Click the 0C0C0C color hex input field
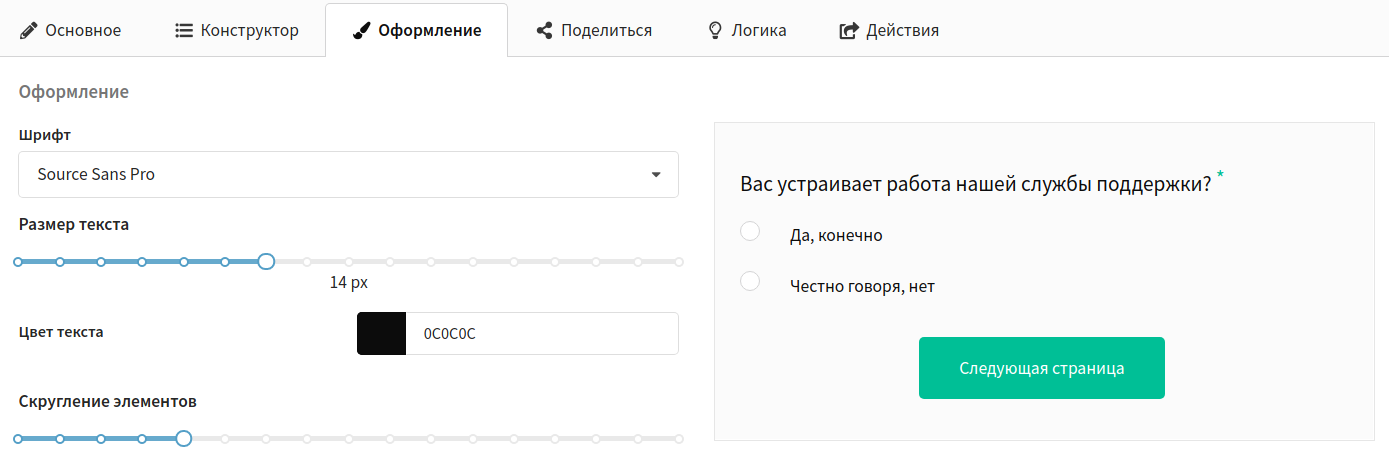Viewport: 1389px width, 450px height. tap(542, 333)
